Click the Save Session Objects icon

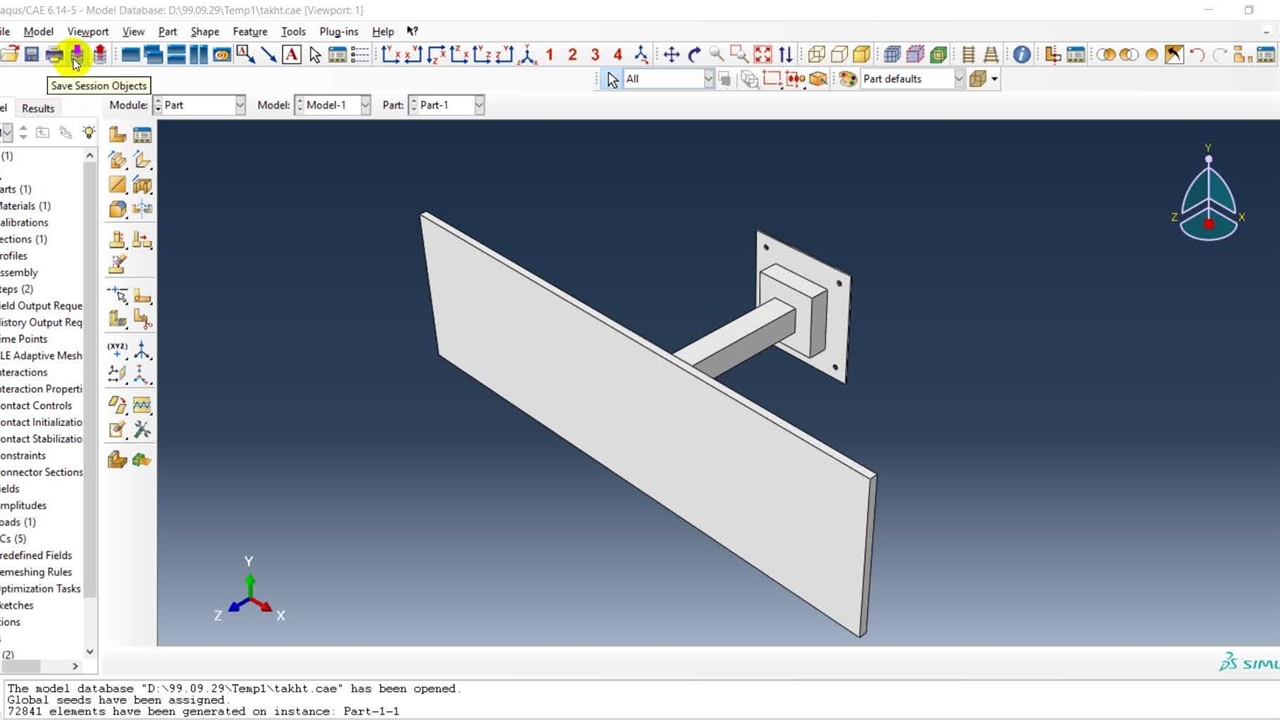[77, 55]
